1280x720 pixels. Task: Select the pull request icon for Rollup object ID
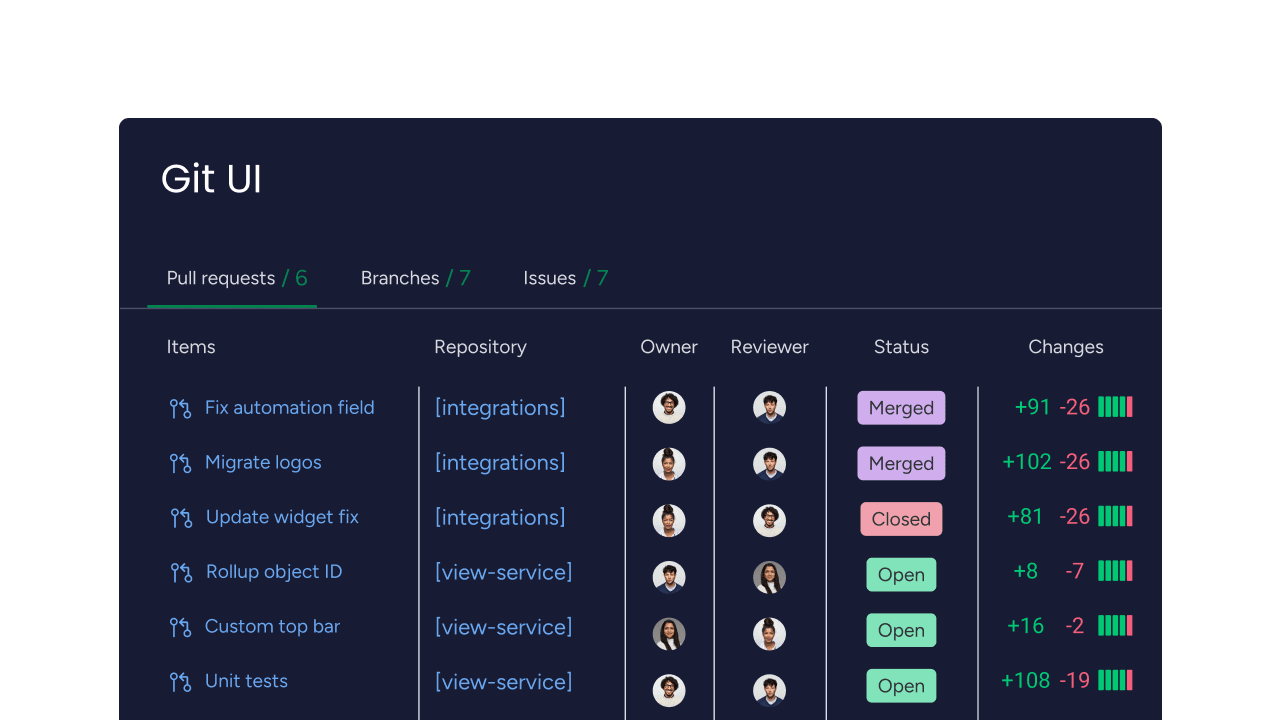[180, 572]
